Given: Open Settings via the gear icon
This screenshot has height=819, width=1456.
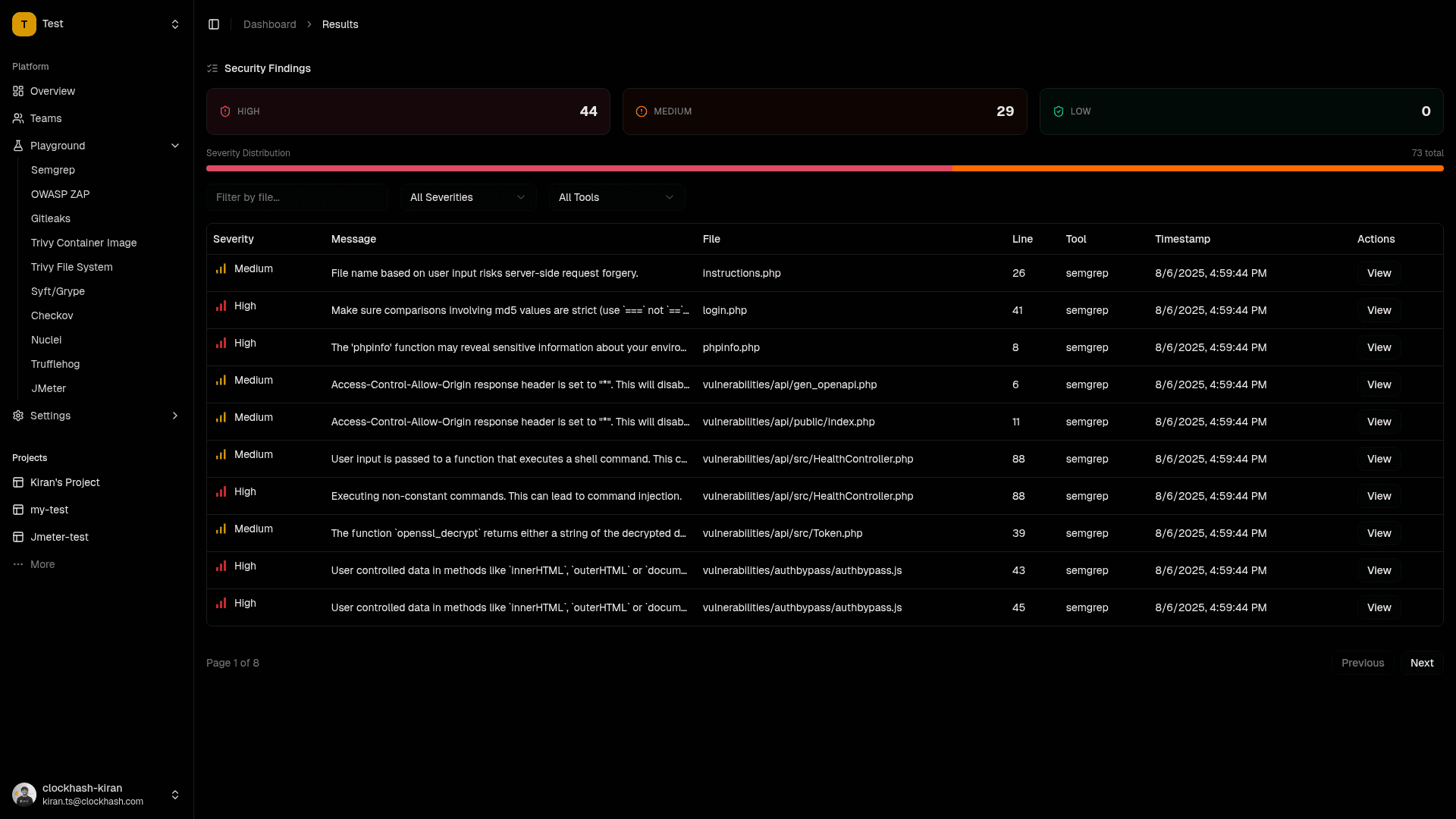Looking at the screenshot, I should (x=17, y=416).
